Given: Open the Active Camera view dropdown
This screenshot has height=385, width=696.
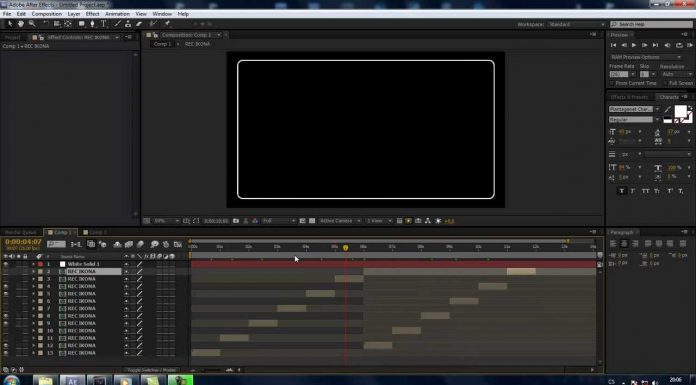Looking at the screenshot, I should pos(340,221).
